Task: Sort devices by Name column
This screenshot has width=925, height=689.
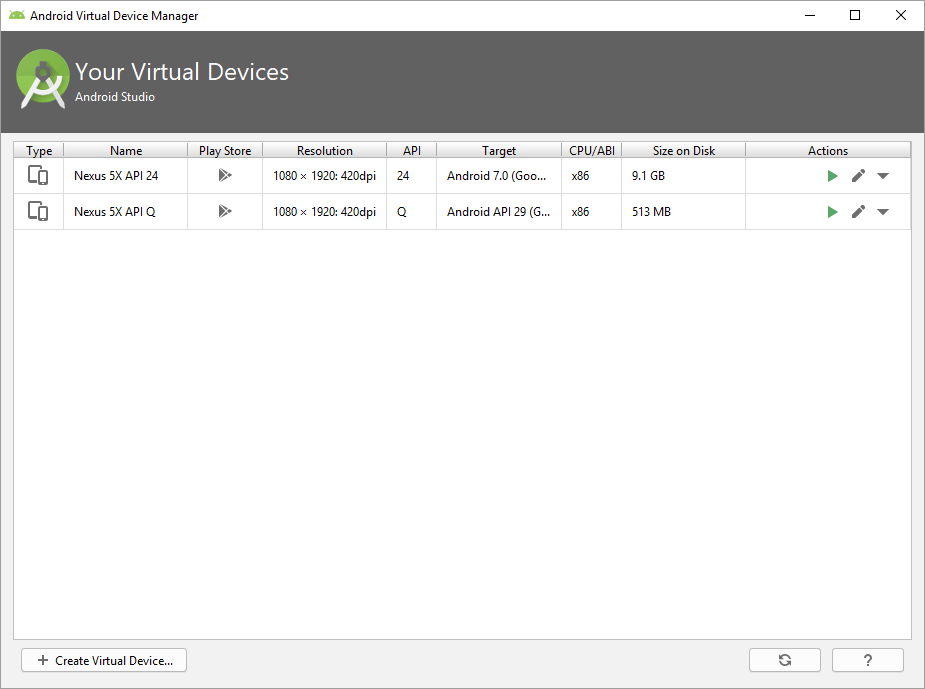Action: click(x=126, y=150)
